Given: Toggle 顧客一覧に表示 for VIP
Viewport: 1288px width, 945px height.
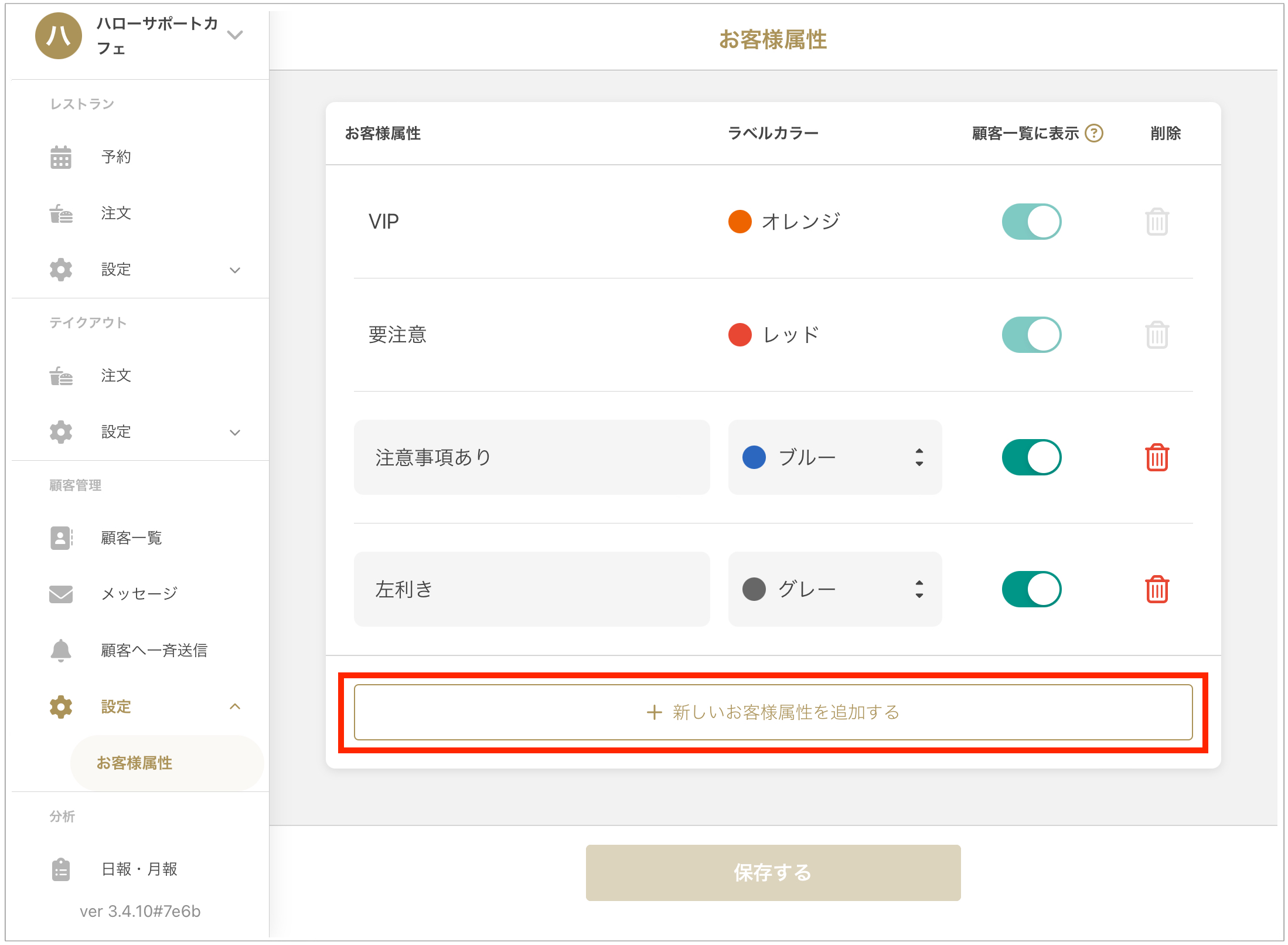Looking at the screenshot, I should coord(1031,222).
